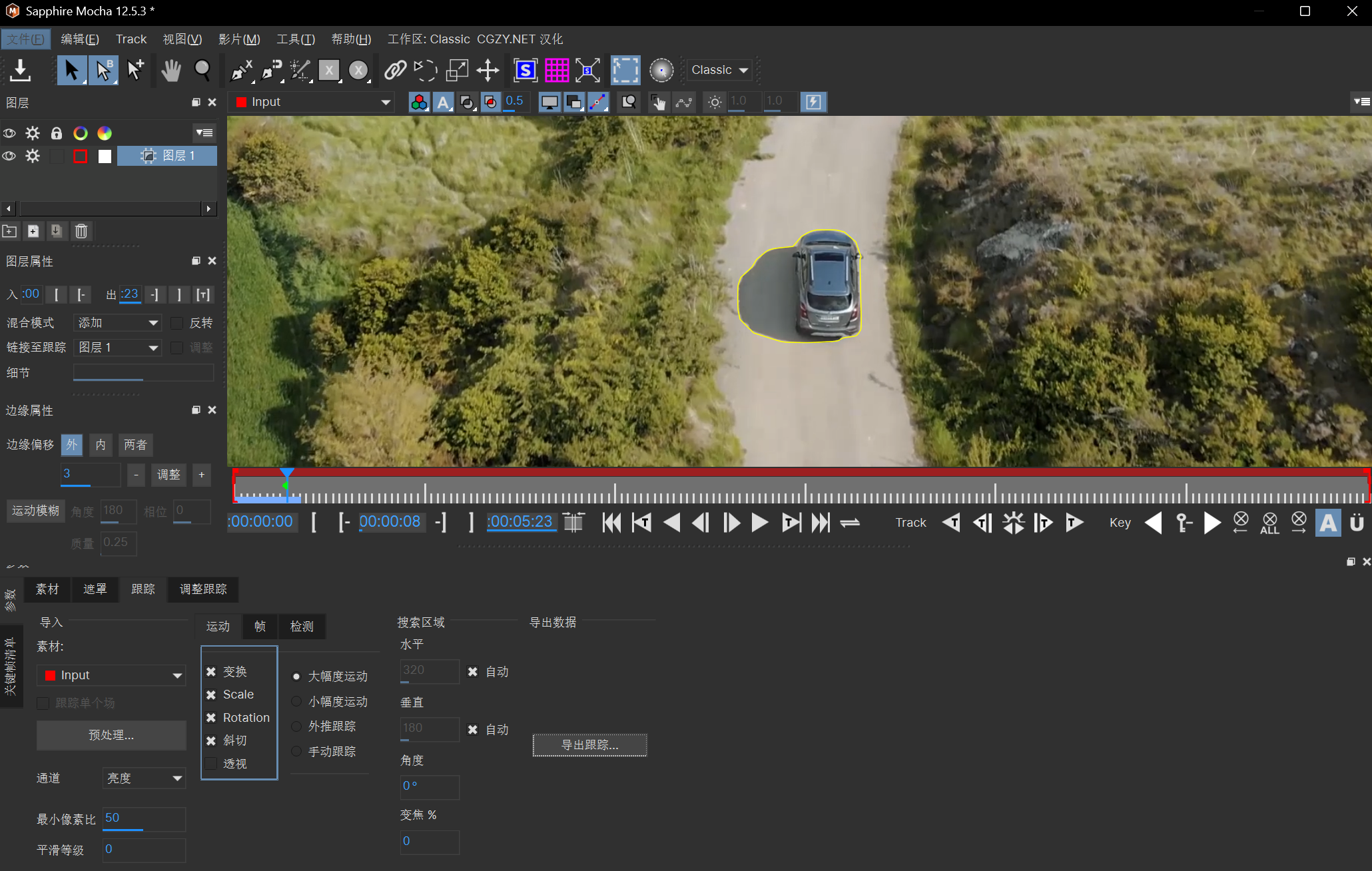Open the 影片(M) menu
The image size is (1372, 871).
239,39
